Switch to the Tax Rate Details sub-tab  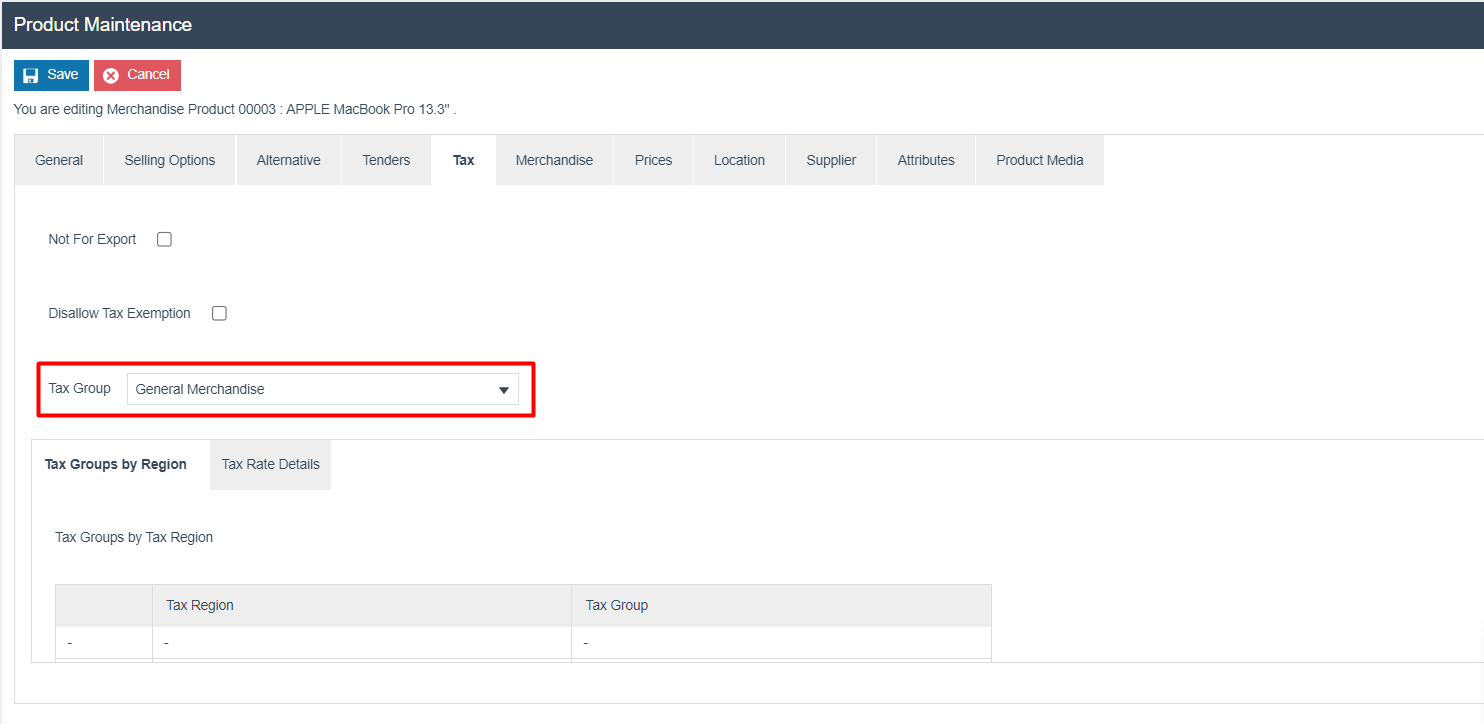pyautogui.click(x=271, y=464)
